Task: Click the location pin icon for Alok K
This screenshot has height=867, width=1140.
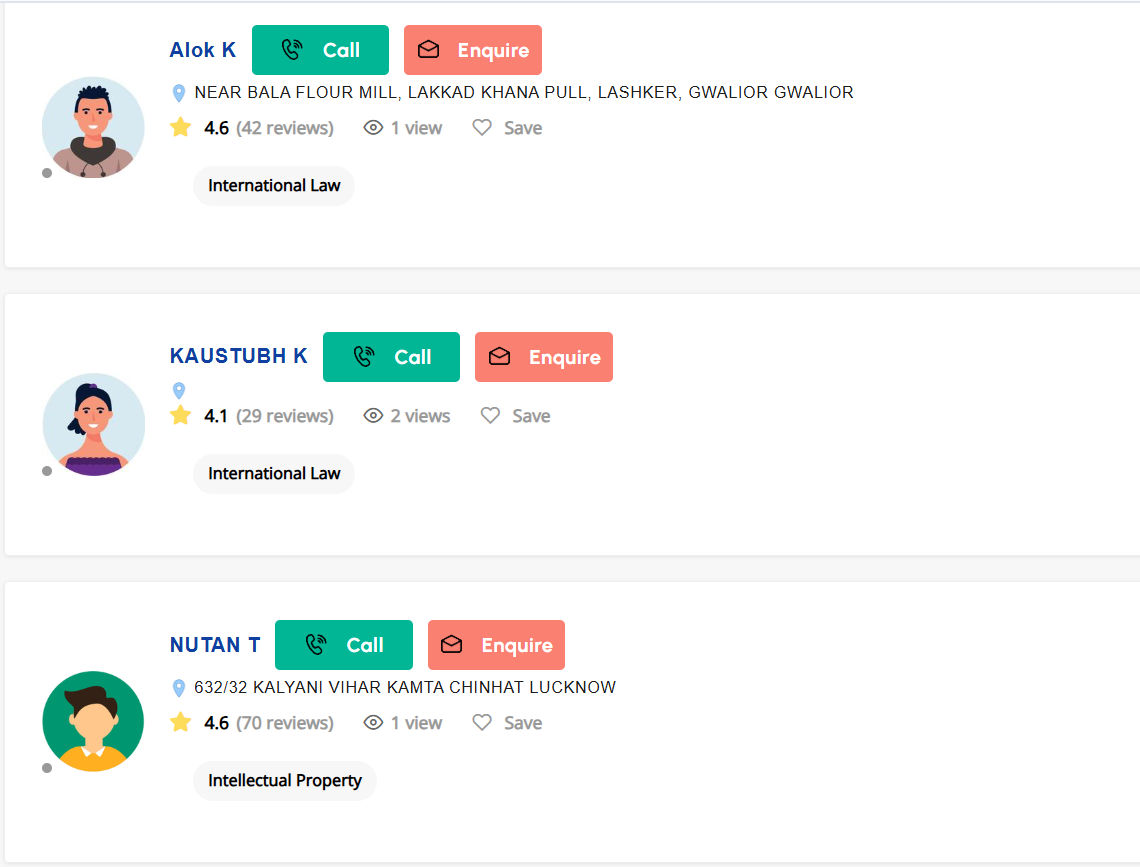Action: (179, 93)
